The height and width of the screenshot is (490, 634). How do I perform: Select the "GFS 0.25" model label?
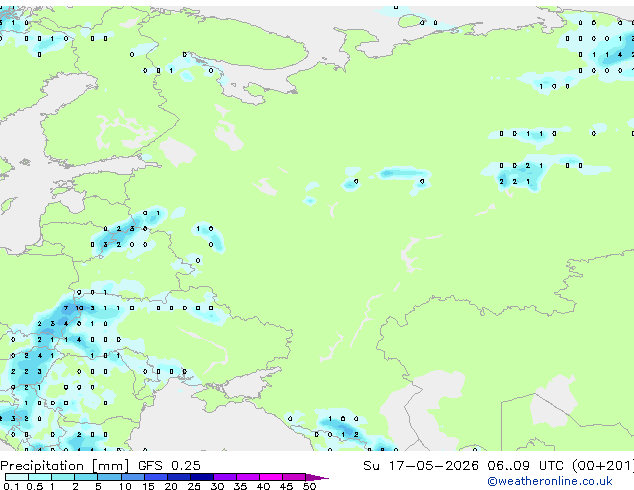(169, 466)
